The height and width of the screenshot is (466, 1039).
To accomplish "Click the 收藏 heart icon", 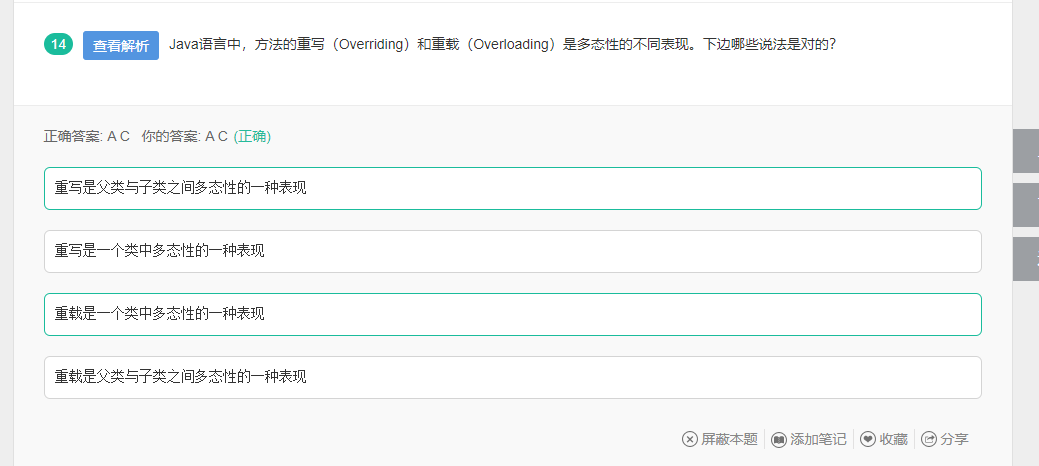I will click(867, 439).
